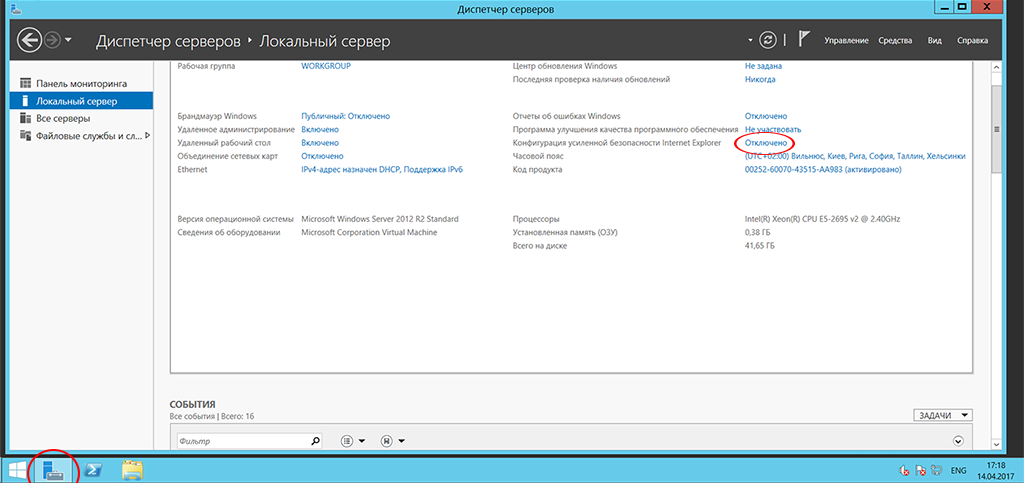Screen dimensions: 1024x483
Task: Click the Action Center flag tray icon
Action: click(x=921, y=470)
